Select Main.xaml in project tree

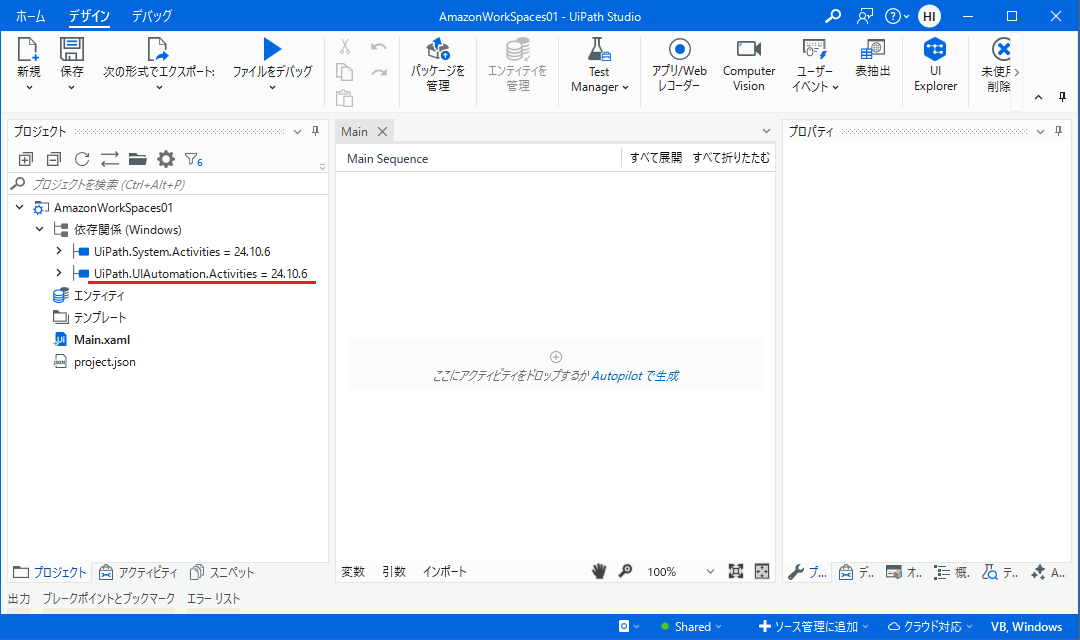[x=102, y=340]
